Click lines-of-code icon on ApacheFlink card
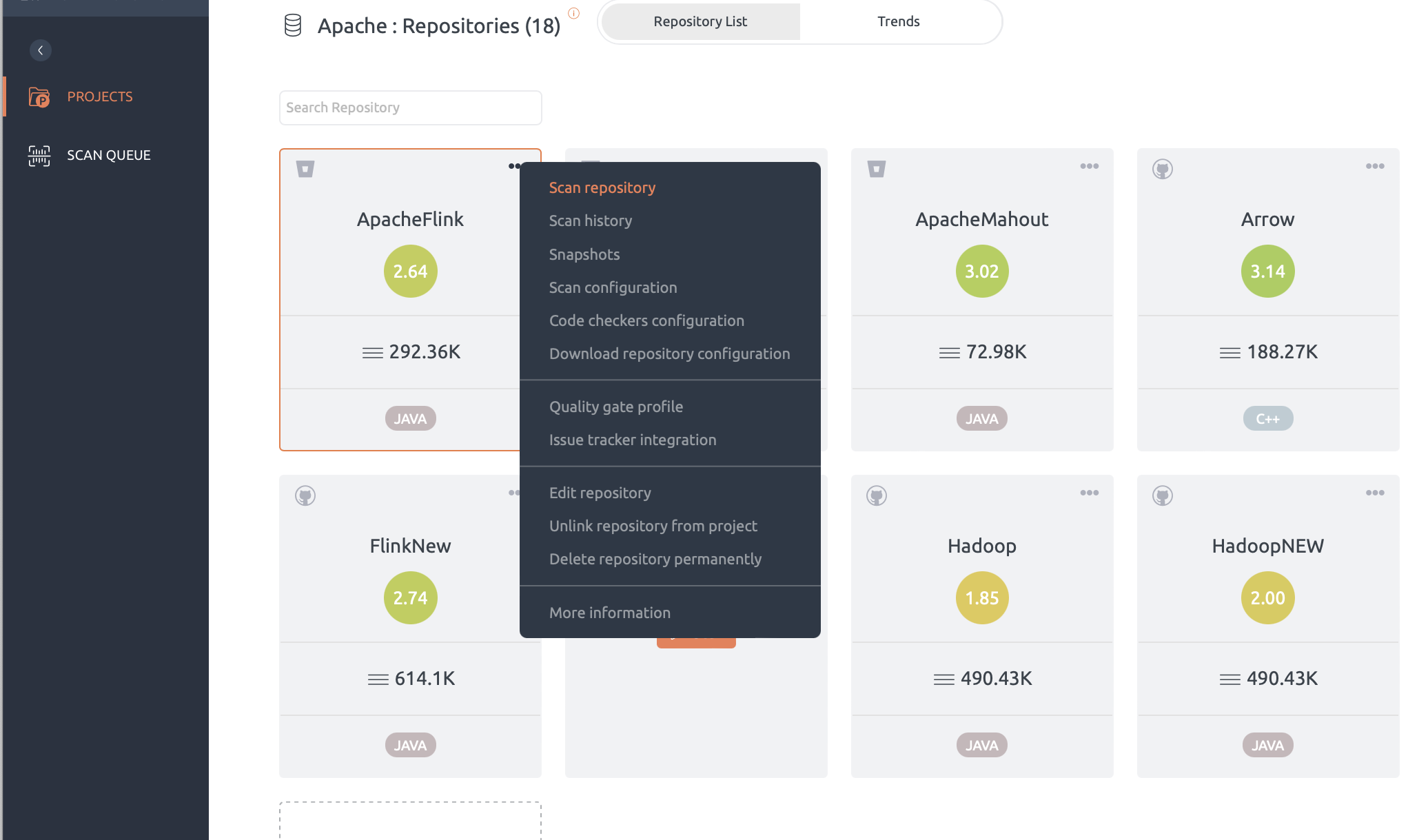Screen dimensions: 1408x840 coord(373,353)
